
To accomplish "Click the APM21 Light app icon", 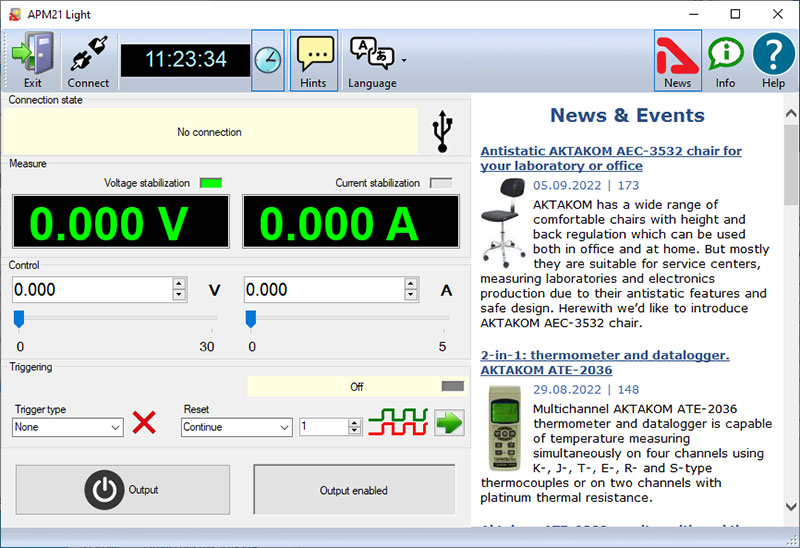I will click(x=14, y=14).
